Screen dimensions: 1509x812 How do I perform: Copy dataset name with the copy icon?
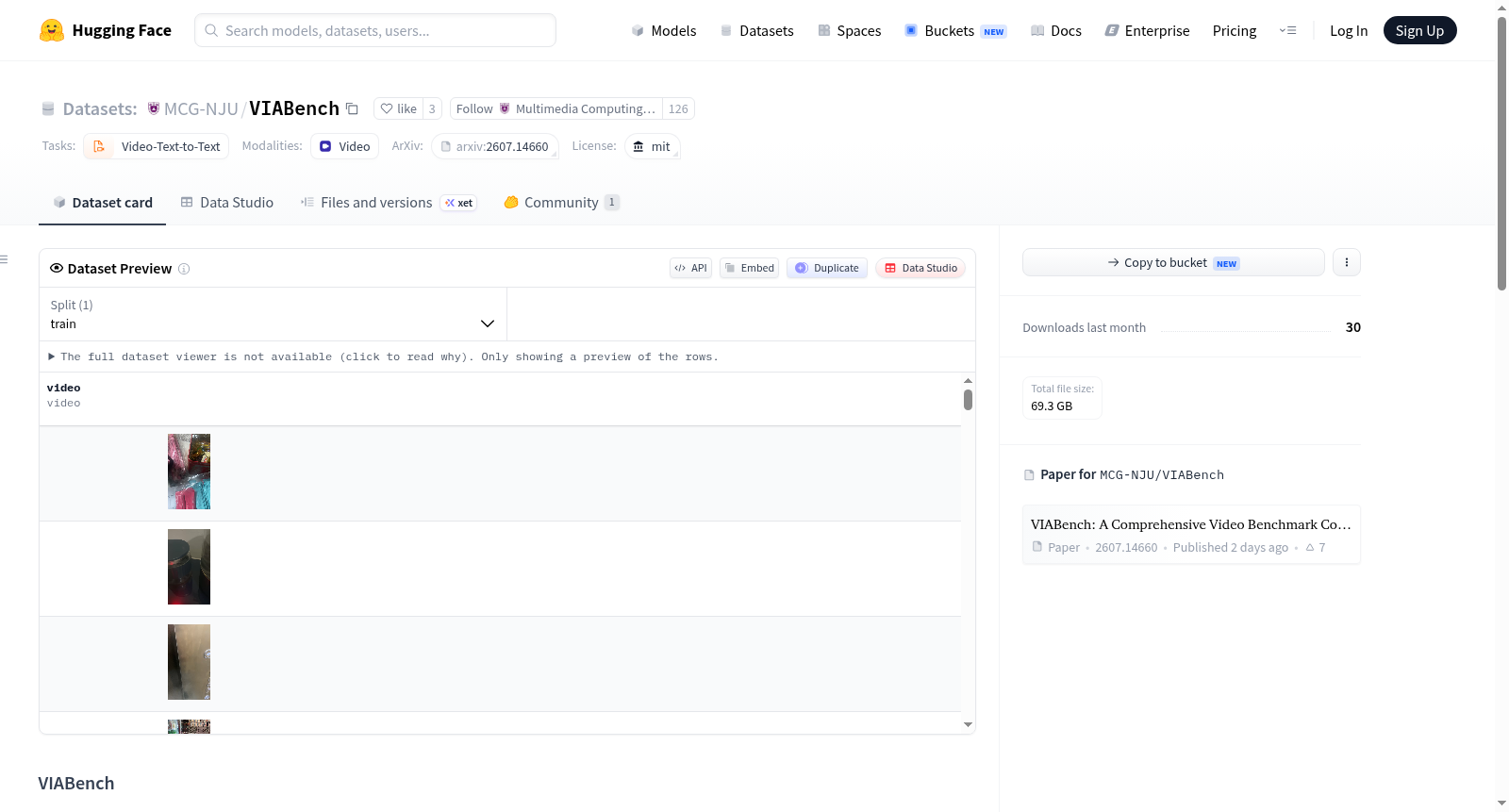352,108
